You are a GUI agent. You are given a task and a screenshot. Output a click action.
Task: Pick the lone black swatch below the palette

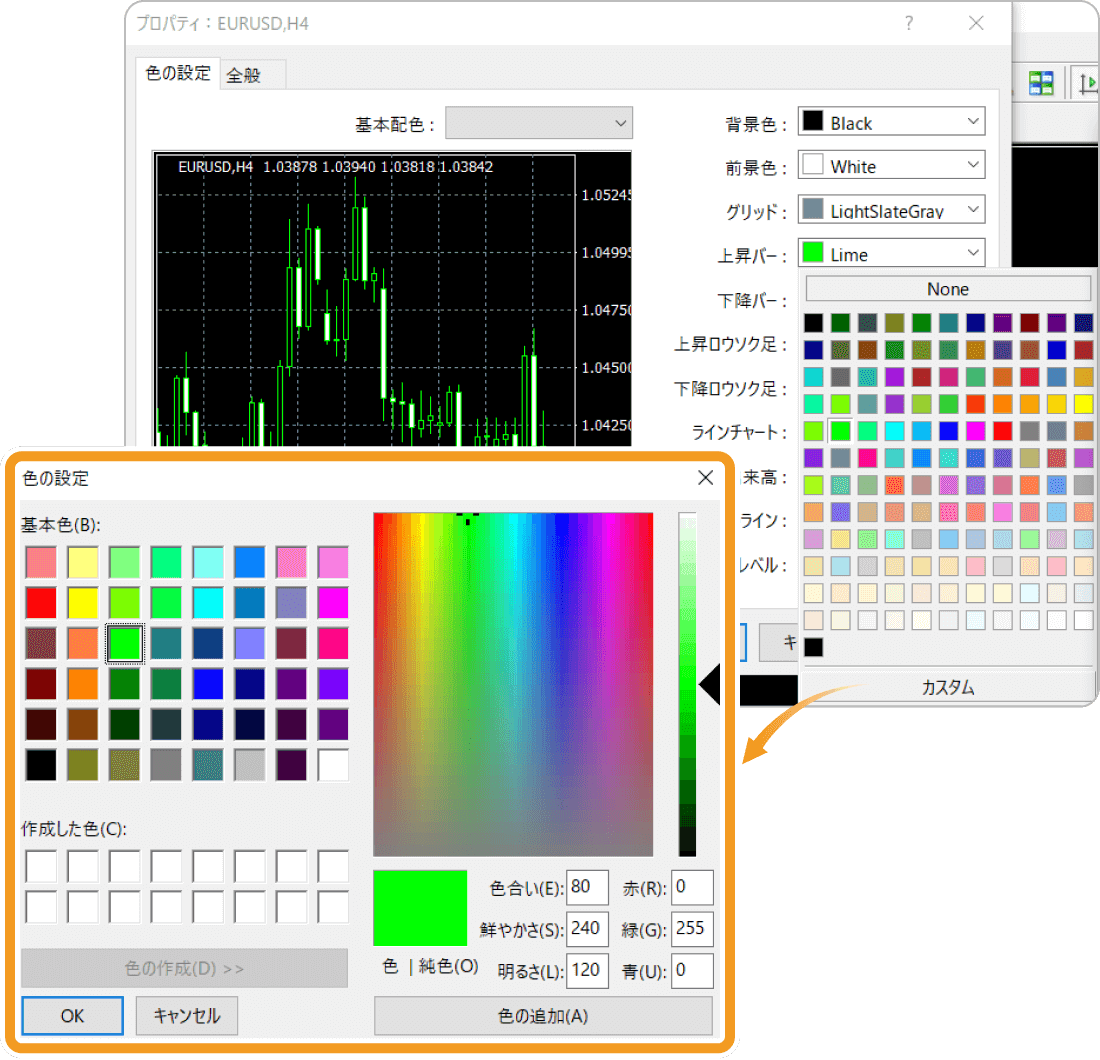(813, 646)
